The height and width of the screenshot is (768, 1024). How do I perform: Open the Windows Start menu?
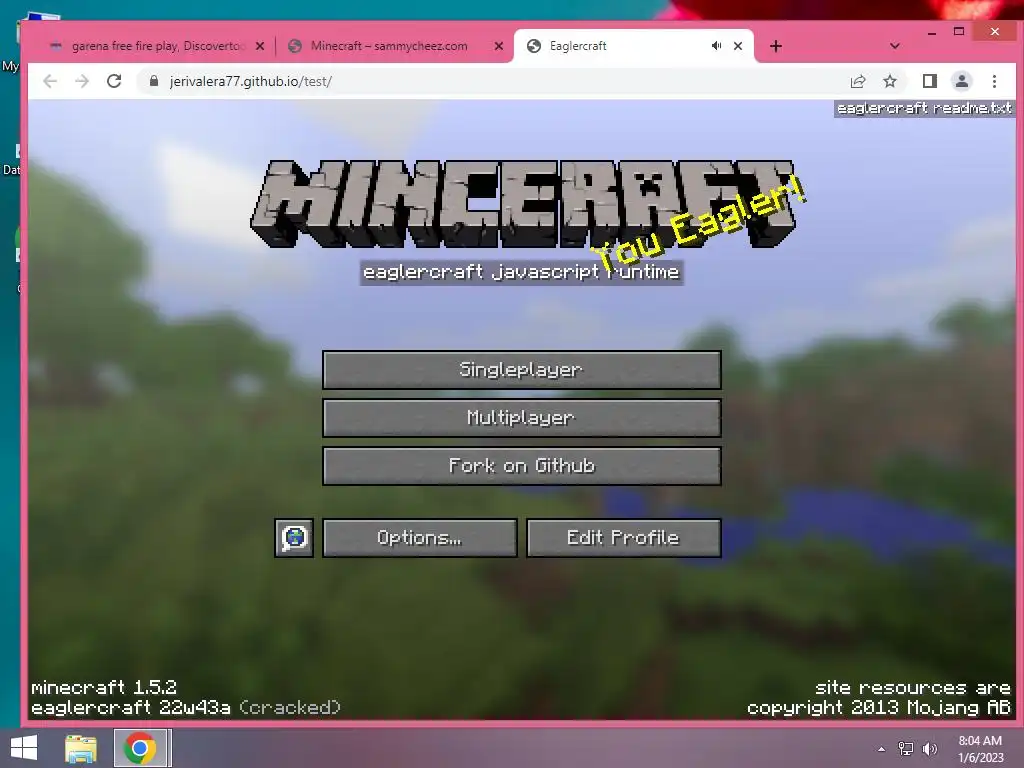pos(24,748)
